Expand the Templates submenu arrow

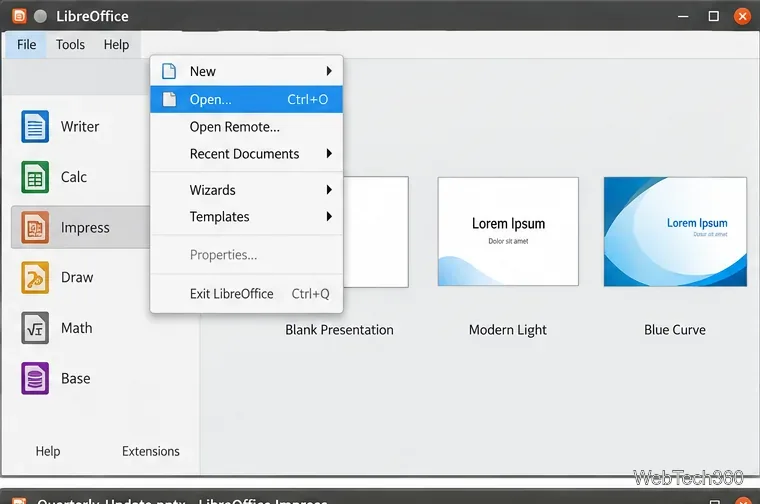point(329,217)
